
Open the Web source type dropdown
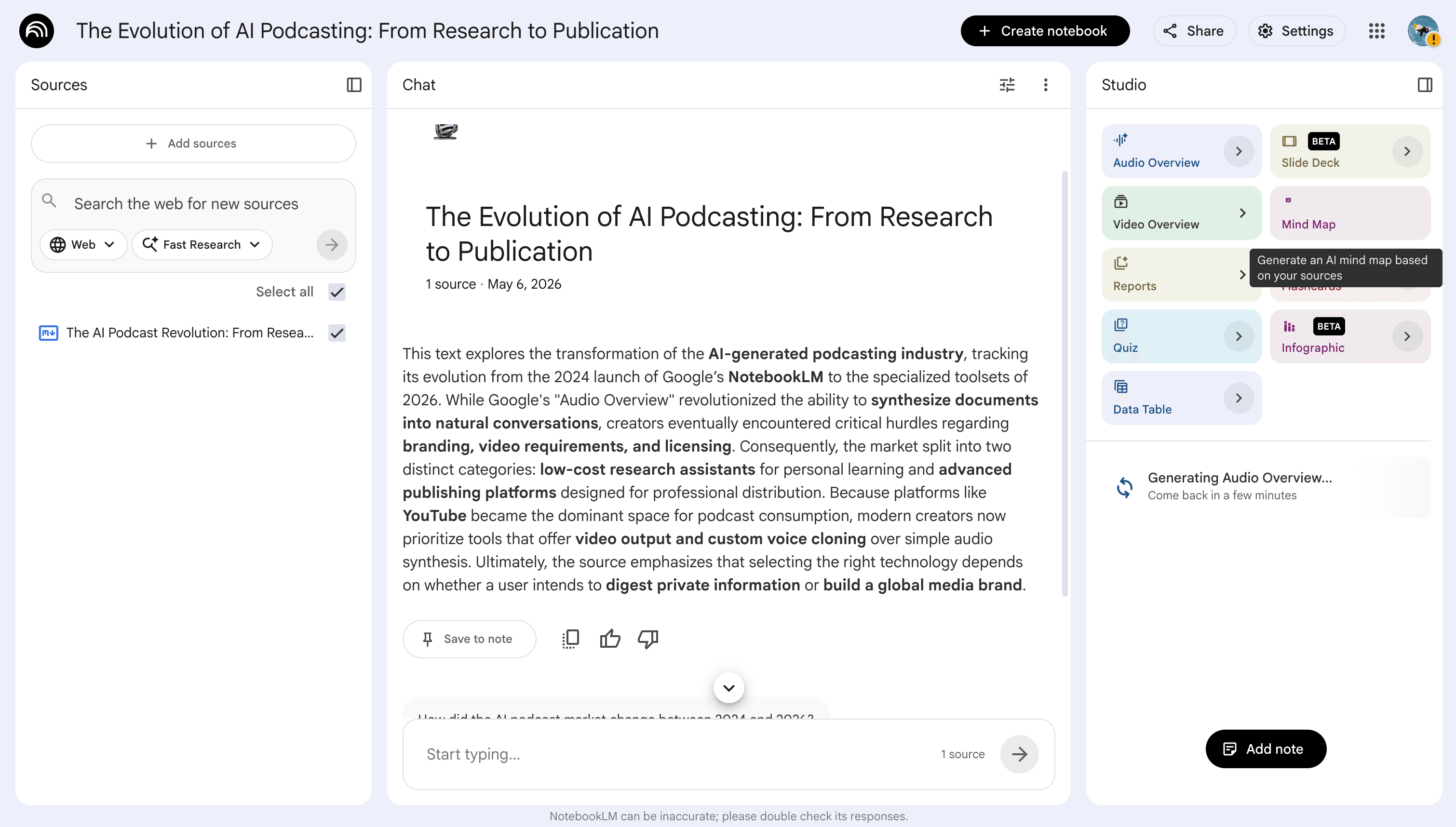point(83,245)
